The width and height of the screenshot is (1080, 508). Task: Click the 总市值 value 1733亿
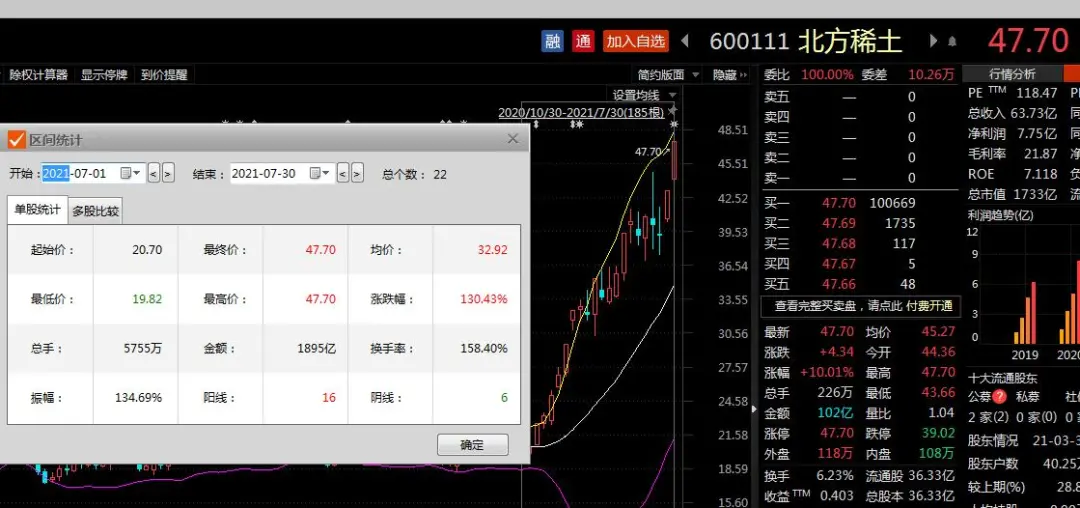coord(1035,194)
